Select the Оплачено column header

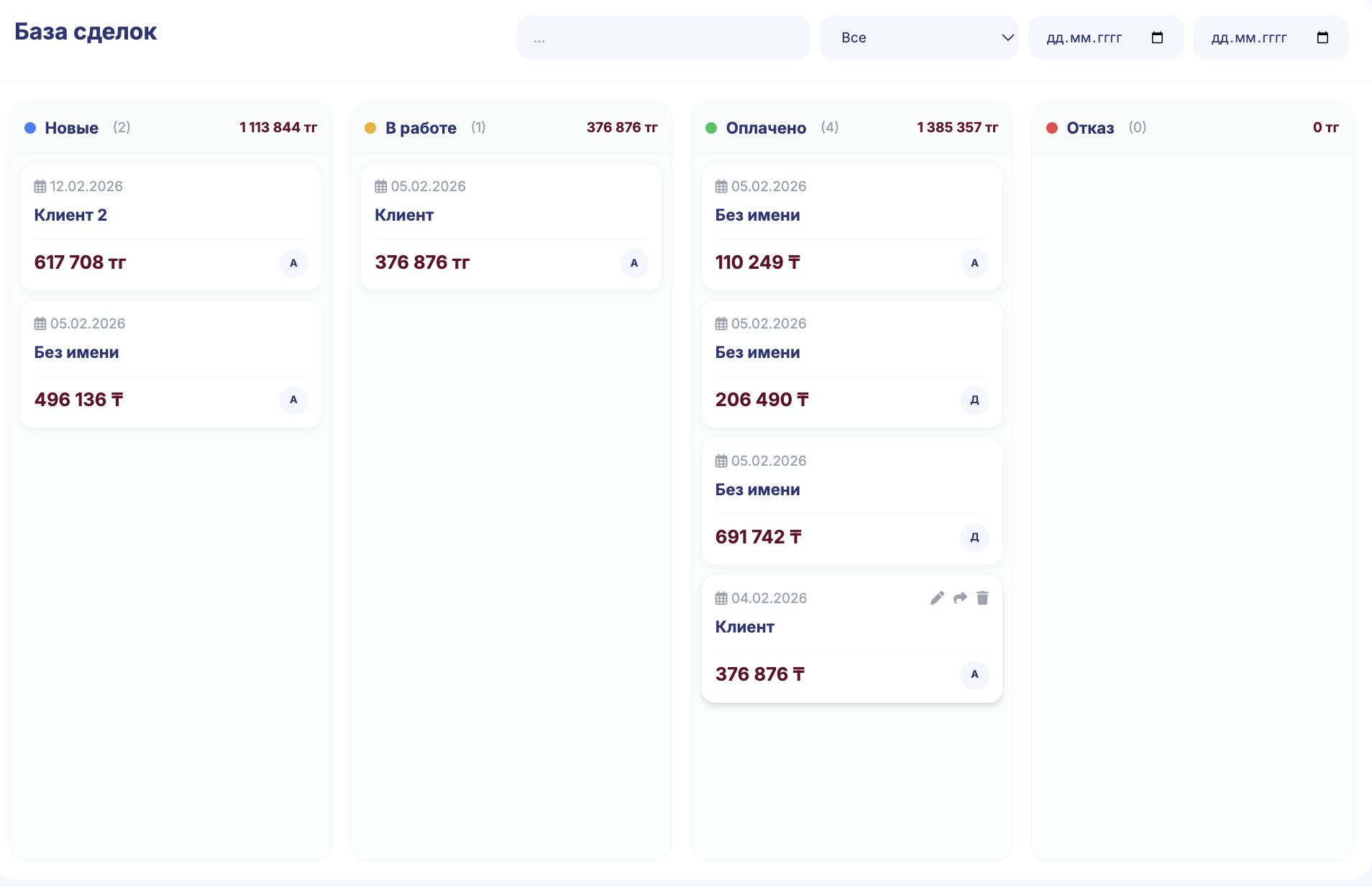pos(766,128)
